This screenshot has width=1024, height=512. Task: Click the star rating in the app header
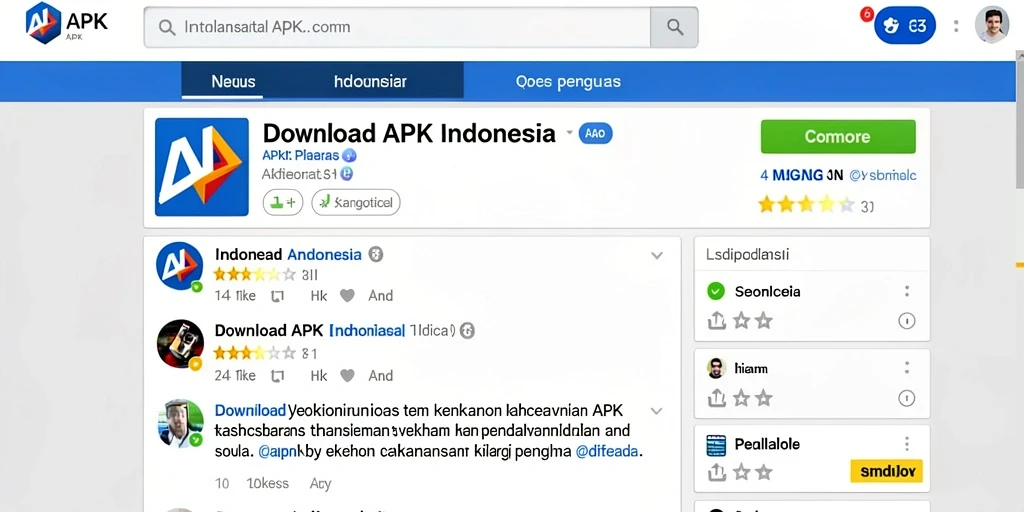[806, 205]
